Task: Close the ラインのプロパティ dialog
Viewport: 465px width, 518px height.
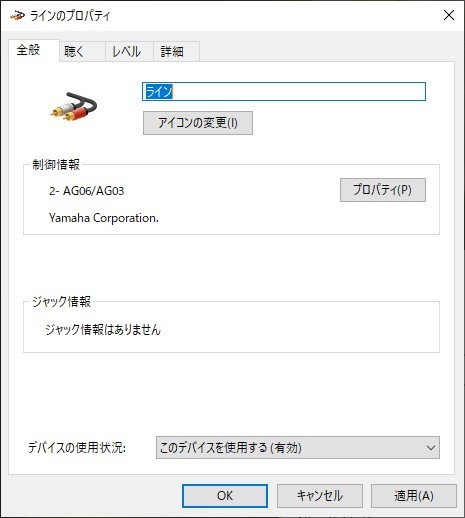Action: click(449, 15)
